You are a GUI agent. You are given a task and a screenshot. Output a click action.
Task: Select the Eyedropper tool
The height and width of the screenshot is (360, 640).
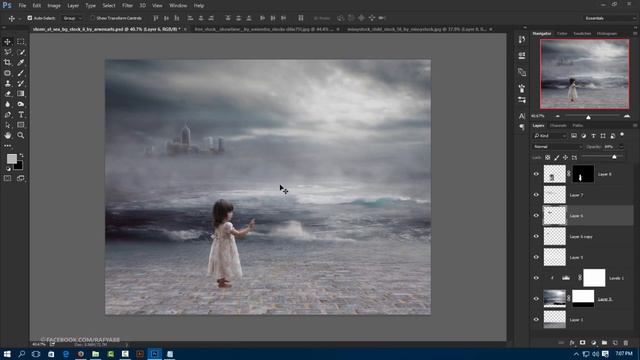(21, 62)
